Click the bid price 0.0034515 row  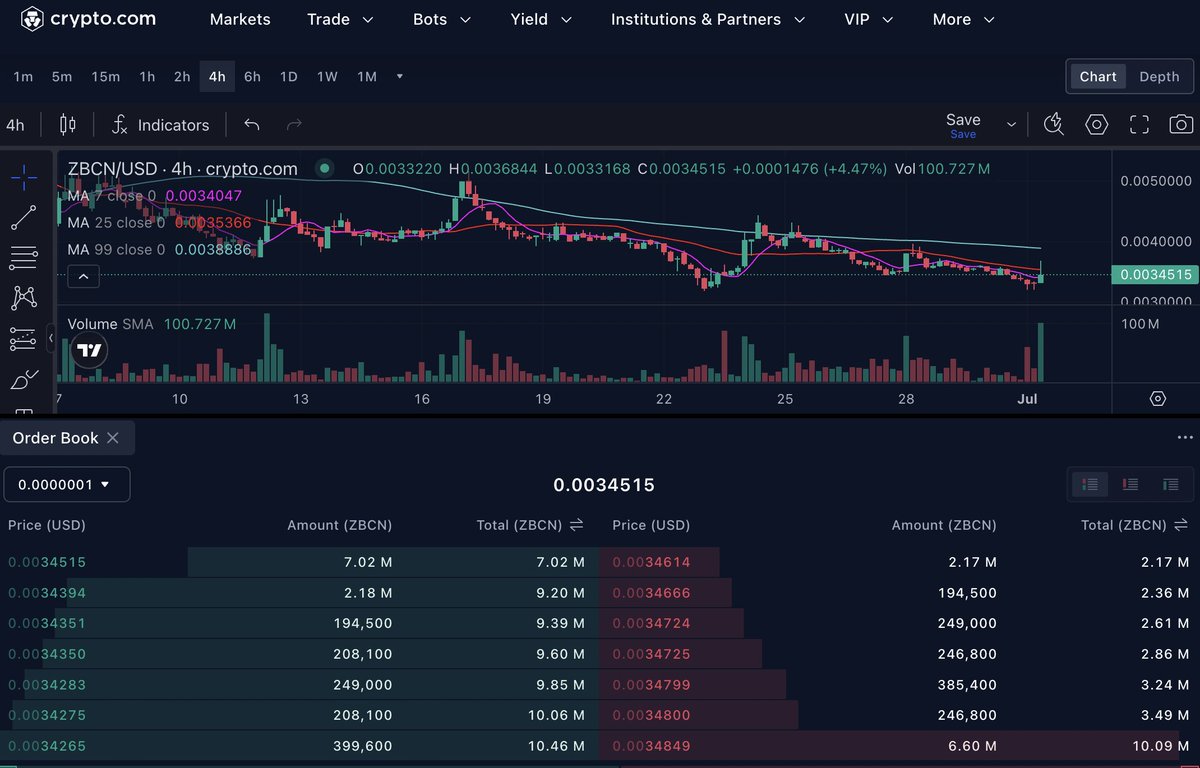coord(299,562)
